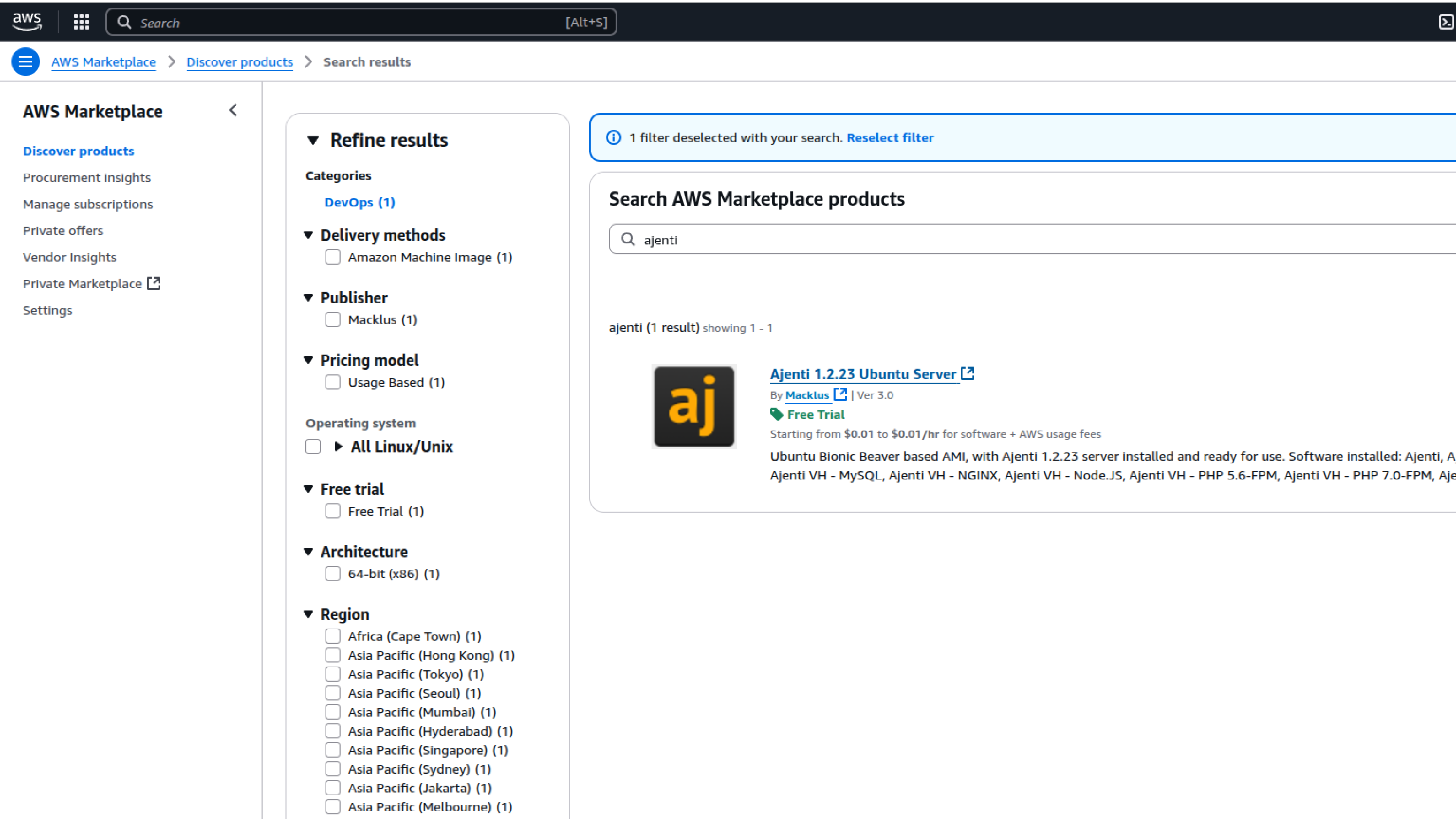Collapse the Publisher filter section
Image resolution: width=1456 pixels, height=819 pixels.
308,297
